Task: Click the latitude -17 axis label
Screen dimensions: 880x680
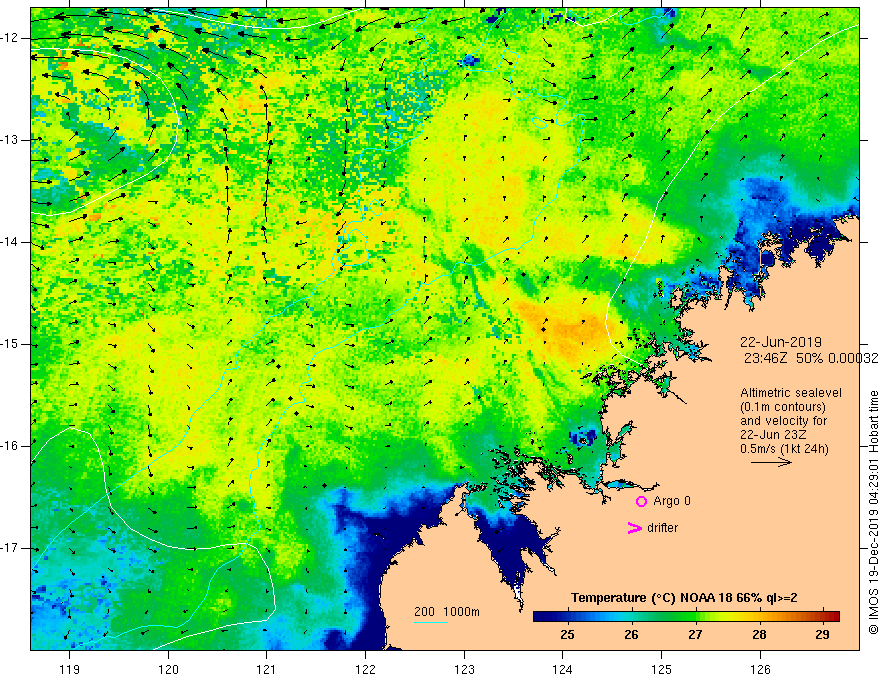Action: coord(10,548)
